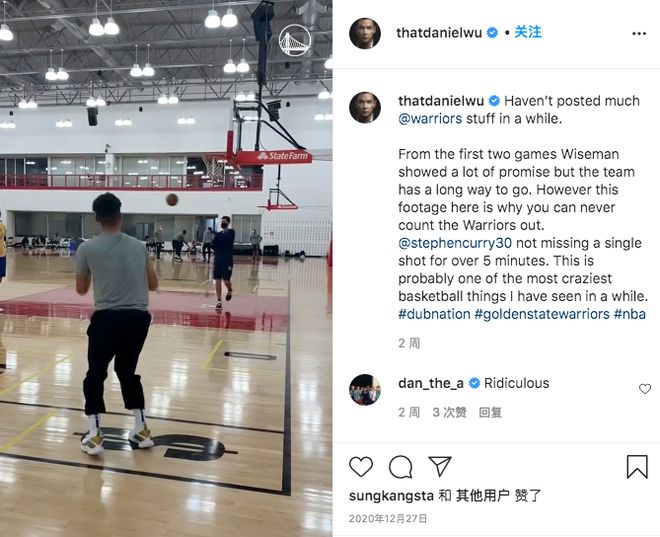Open thatdanielwu's avatar in the post header

(365, 33)
